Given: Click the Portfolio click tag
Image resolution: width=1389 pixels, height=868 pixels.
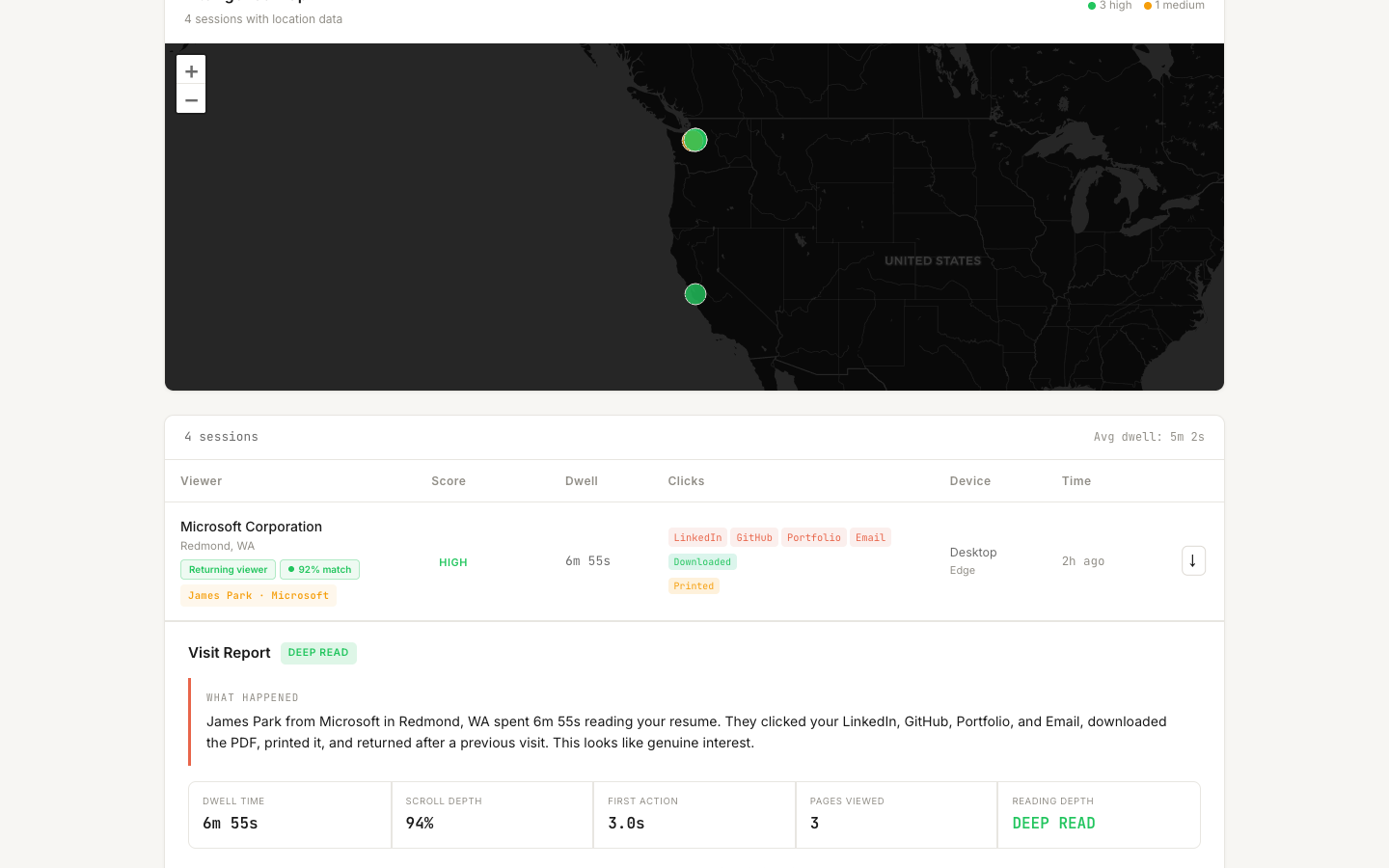Looking at the screenshot, I should pos(814,537).
